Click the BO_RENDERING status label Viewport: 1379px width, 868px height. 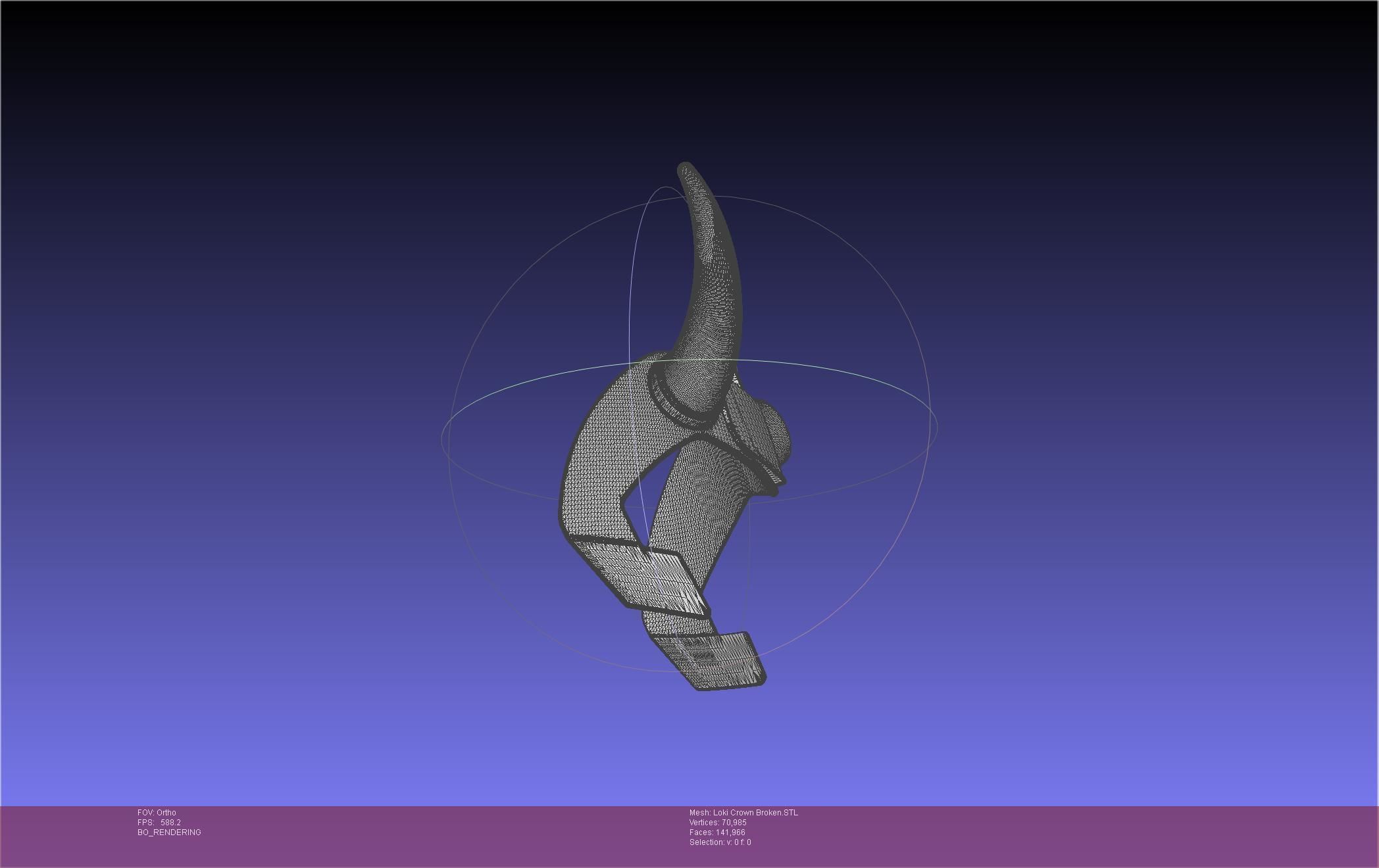[169, 832]
